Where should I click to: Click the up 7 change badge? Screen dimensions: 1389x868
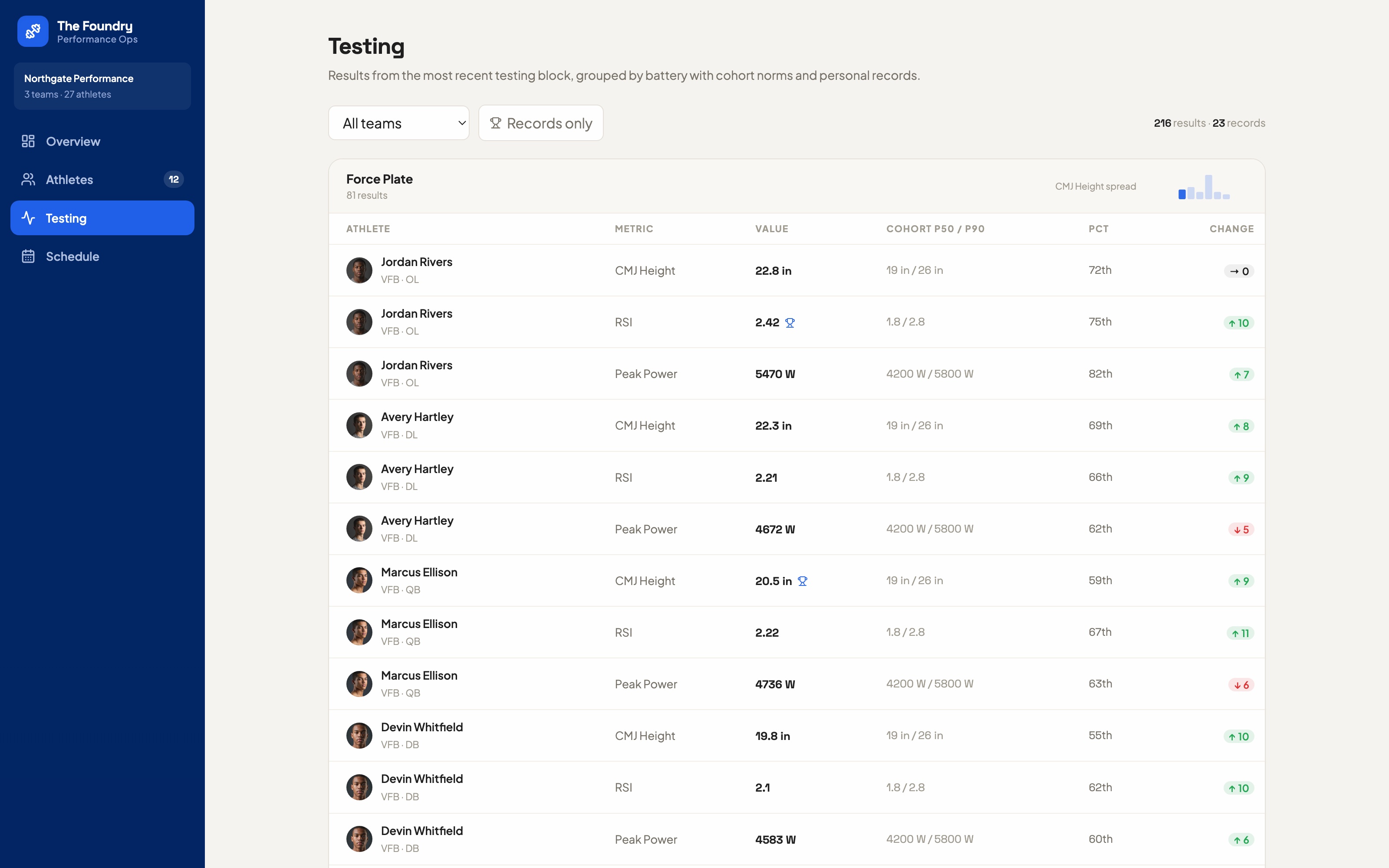[x=1241, y=375]
